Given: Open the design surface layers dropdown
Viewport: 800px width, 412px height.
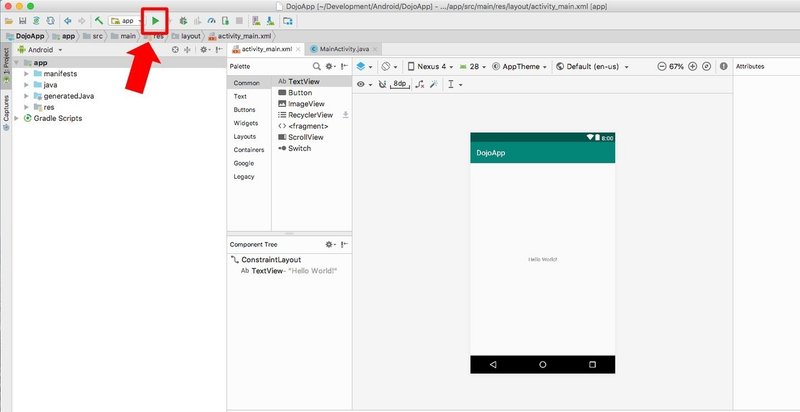Looking at the screenshot, I should pyautogui.click(x=364, y=66).
